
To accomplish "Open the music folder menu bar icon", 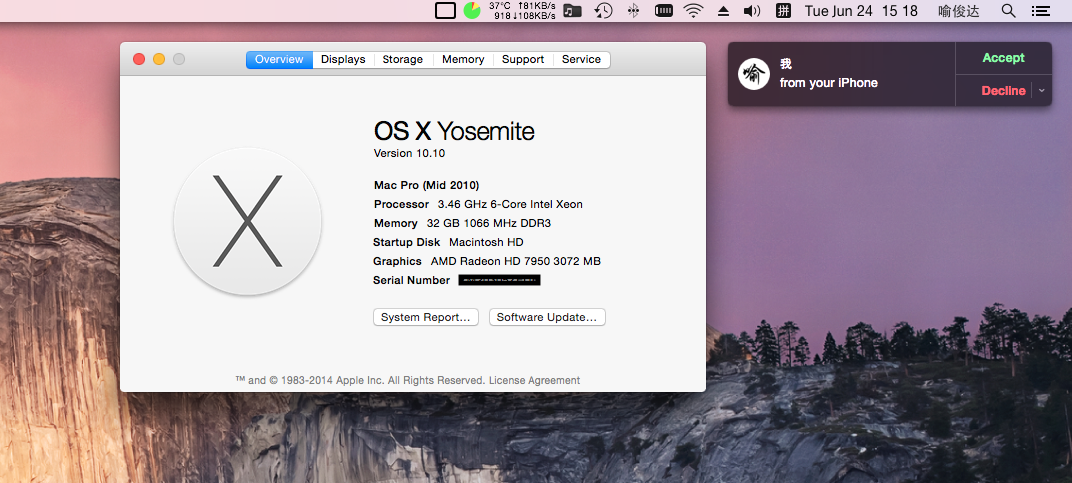I will (572, 10).
